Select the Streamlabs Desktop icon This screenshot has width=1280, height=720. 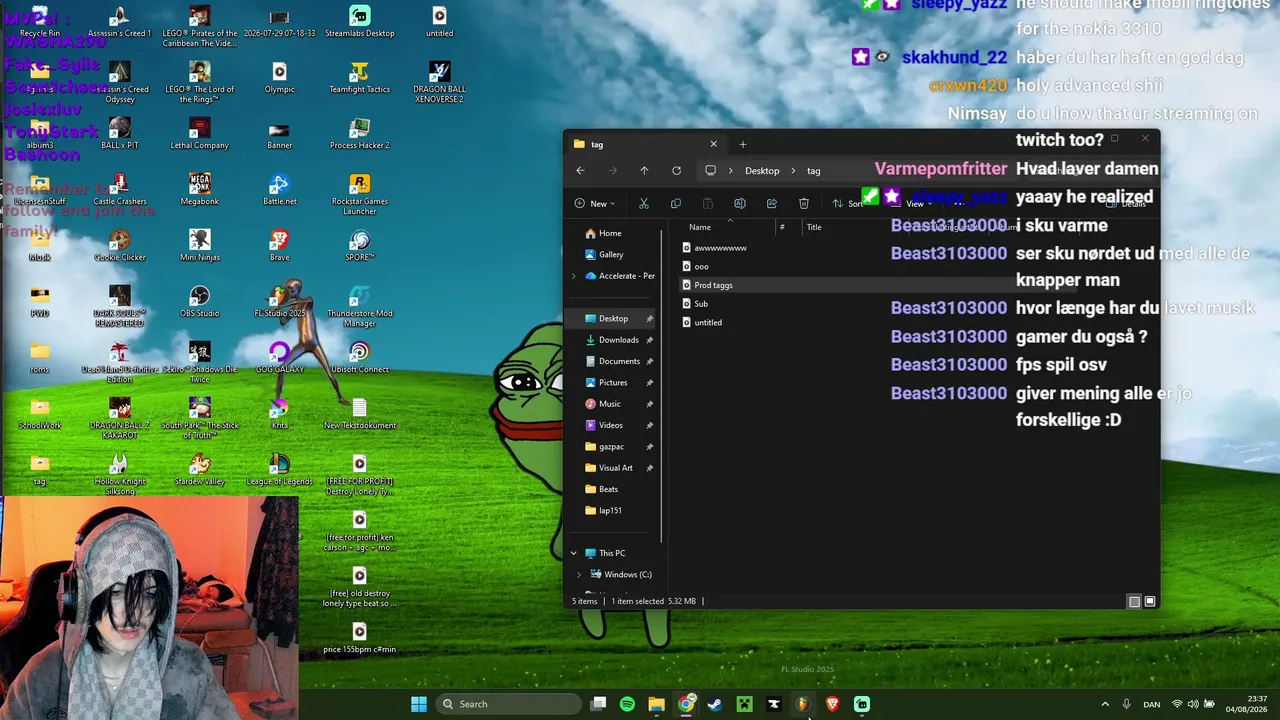point(360,21)
